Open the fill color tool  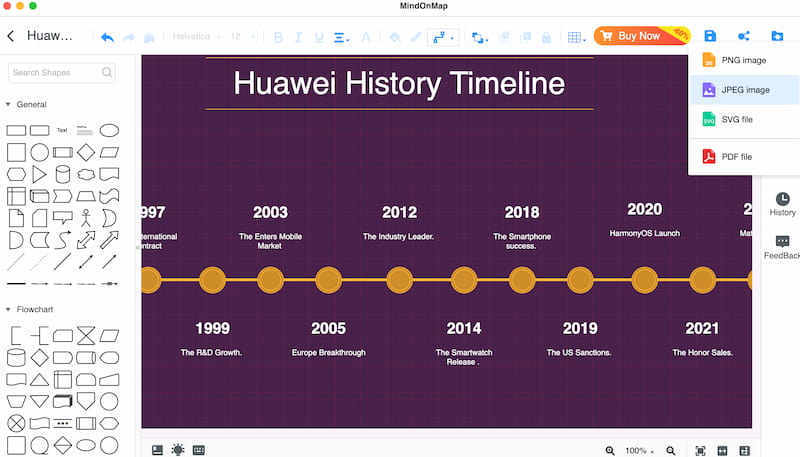pyautogui.click(x=395, y=37)
